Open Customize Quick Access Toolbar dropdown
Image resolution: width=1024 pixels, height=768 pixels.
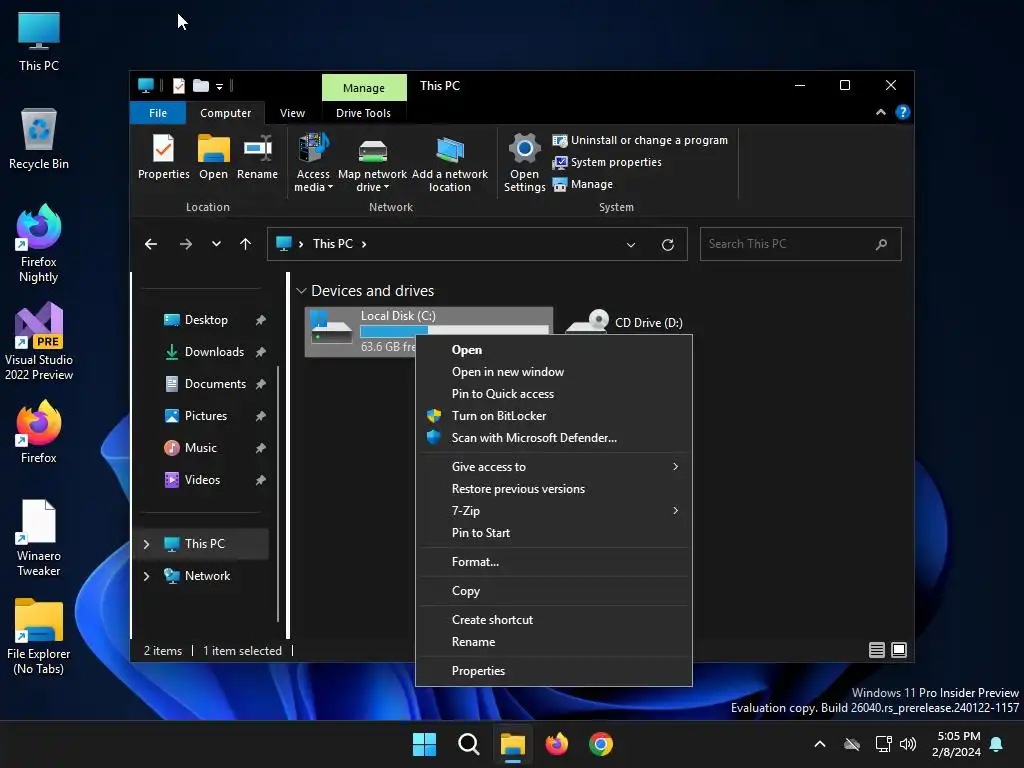point(219,86)
